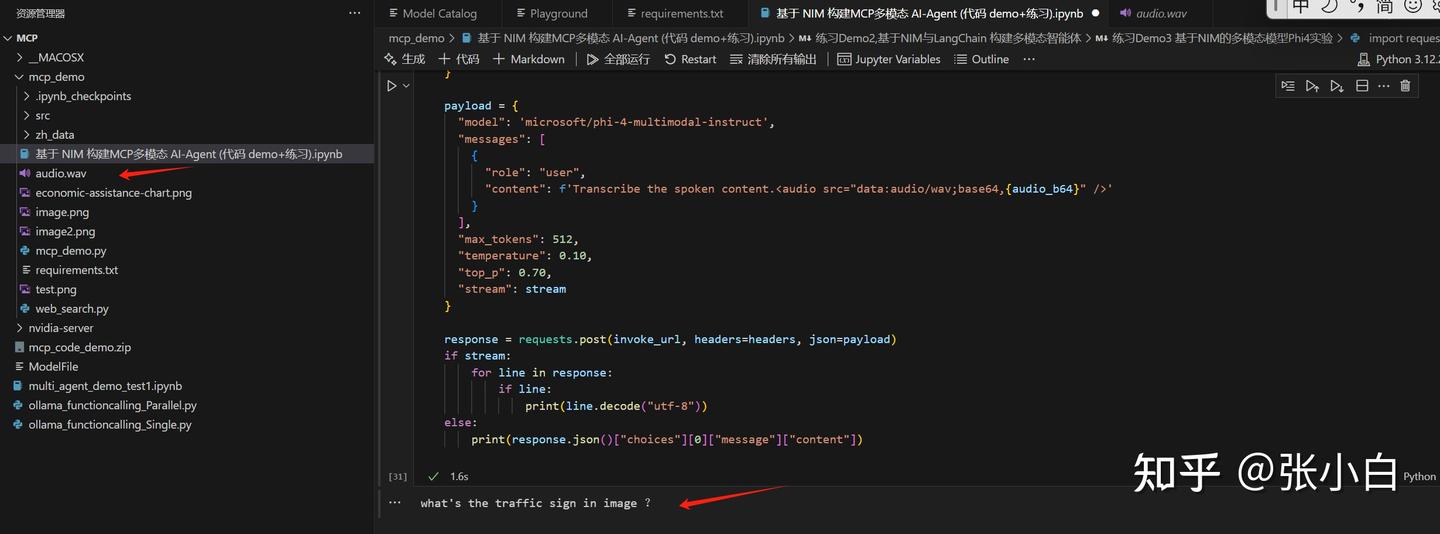The width and height of the screenshot is (1440, 534).
Task: Click output text about traffic sign
Action: pyautogui.click(x=535, y=503)
